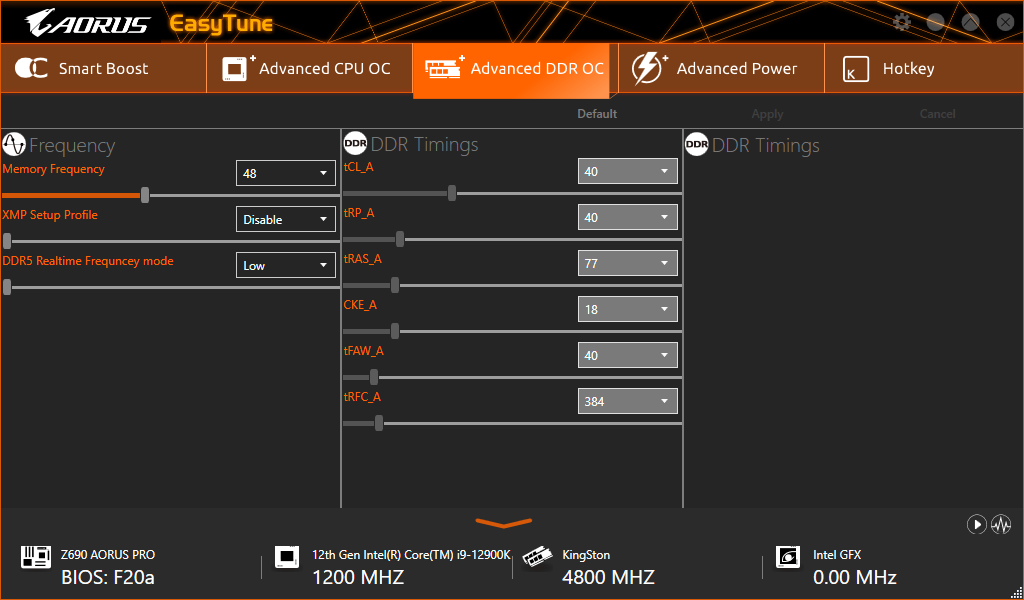The image size is (1024, 600).
Task: Expand the tCL_A timing dropdown
Action: click(628, 171)
